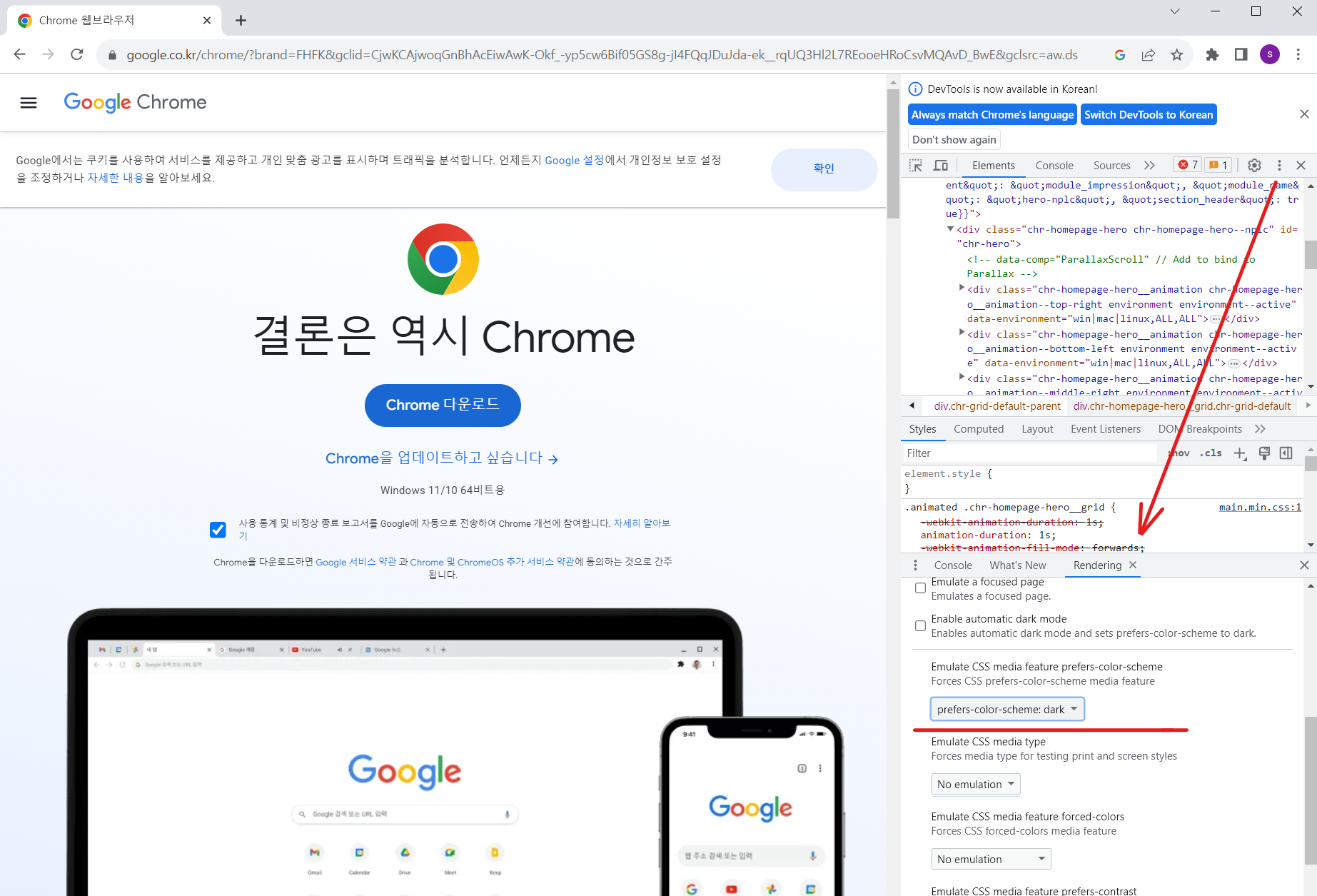Screen dimensions: 1317x896
Task: Open the hamburger navigation menu
Action: (29, 103)
